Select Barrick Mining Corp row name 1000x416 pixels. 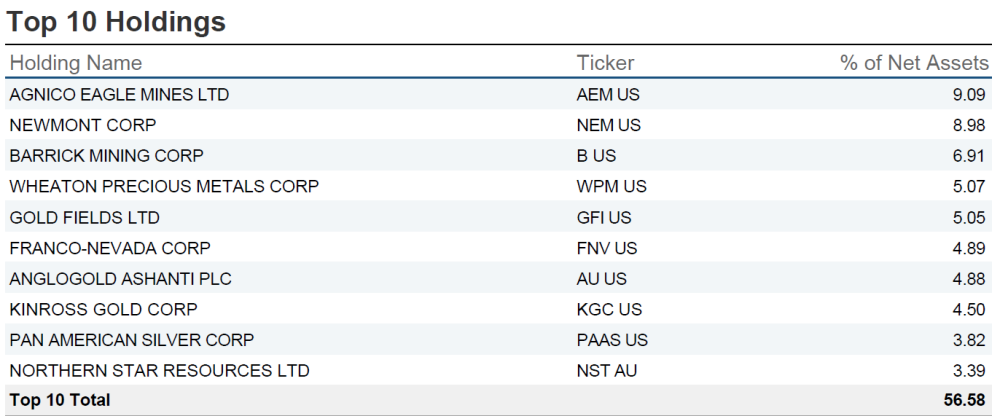[x=106, y=156]
